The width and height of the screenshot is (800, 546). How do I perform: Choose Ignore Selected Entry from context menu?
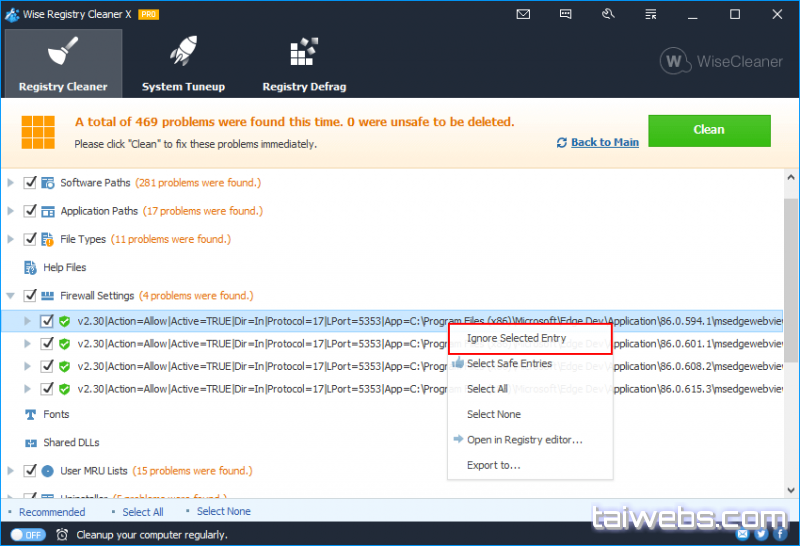tap(516, 338)
